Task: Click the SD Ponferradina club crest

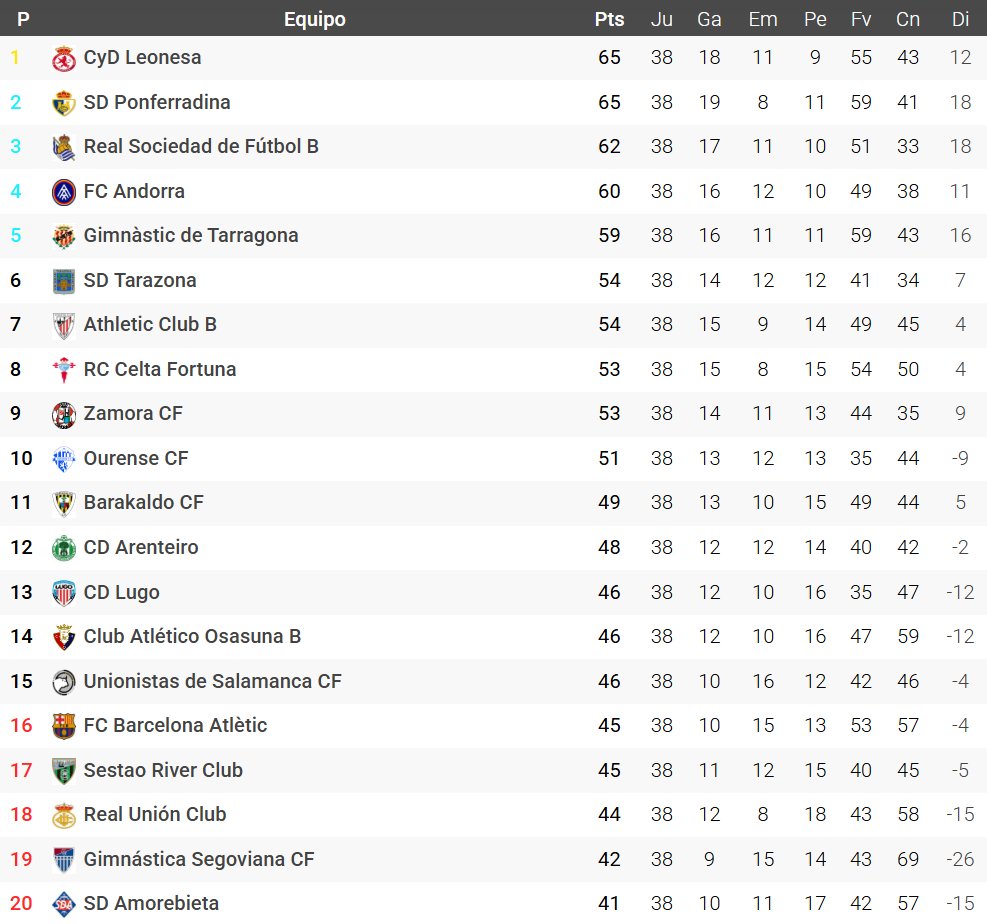Action: pyautogui.click(x=64, y=103)
